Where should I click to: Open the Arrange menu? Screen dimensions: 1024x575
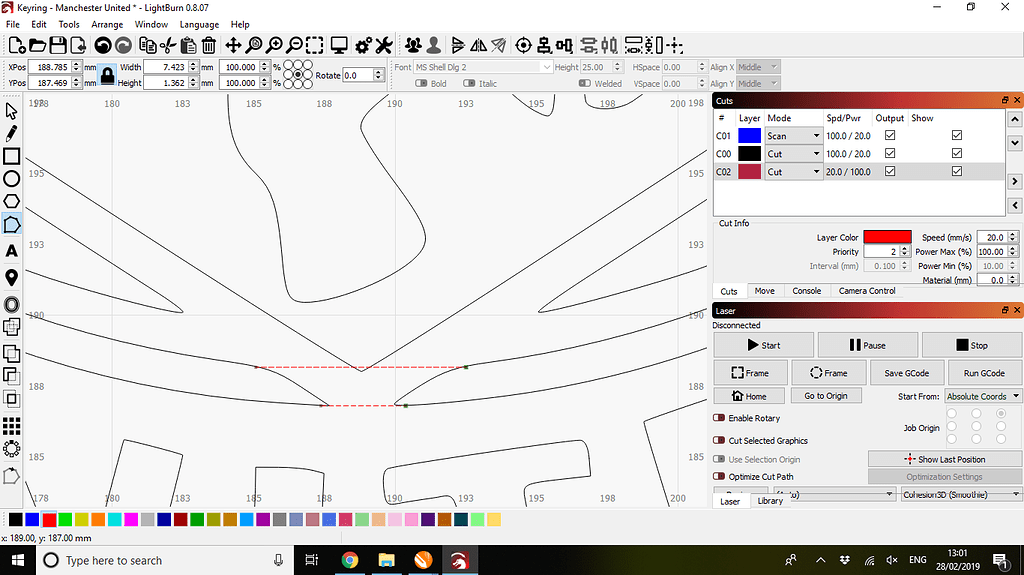tap(107, 24)
